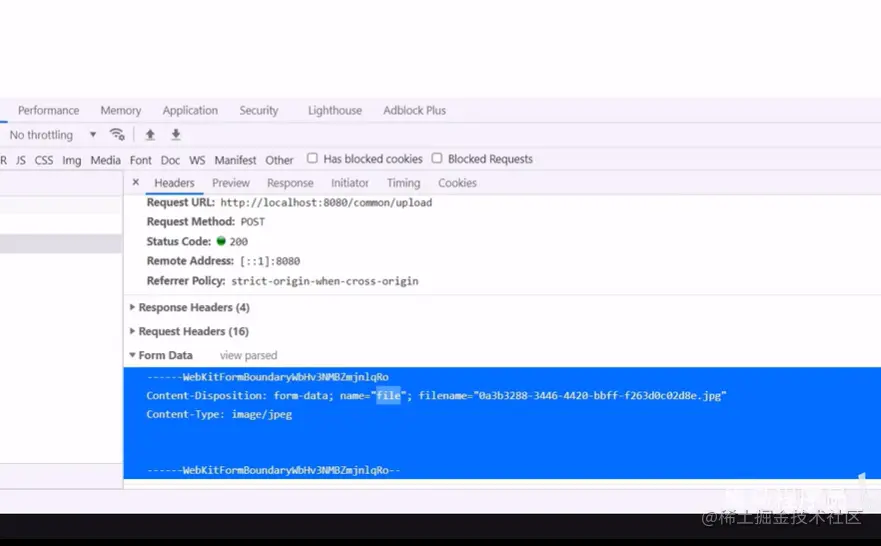
Task: Switch to the Memory tab
Action: pyautogui.click(x=121, y=110)
